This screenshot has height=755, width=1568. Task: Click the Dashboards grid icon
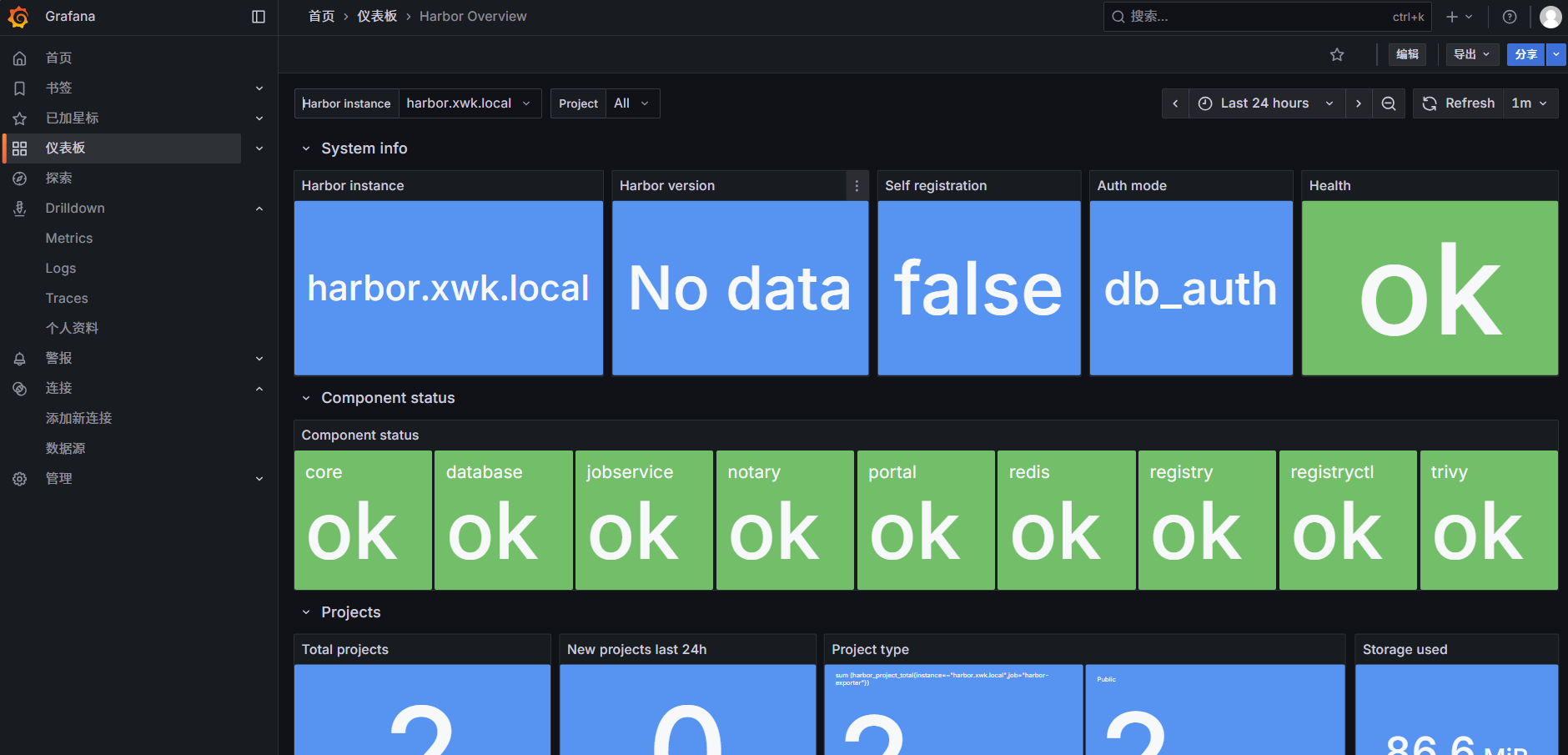coord(20,148)
